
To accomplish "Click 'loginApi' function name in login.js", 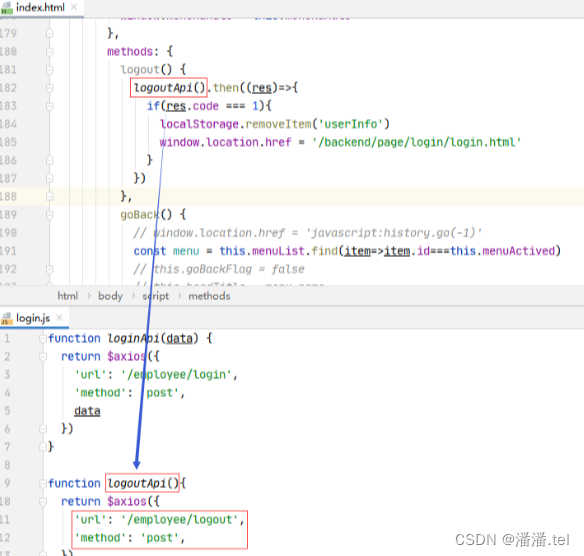I will tap(133, 339).
